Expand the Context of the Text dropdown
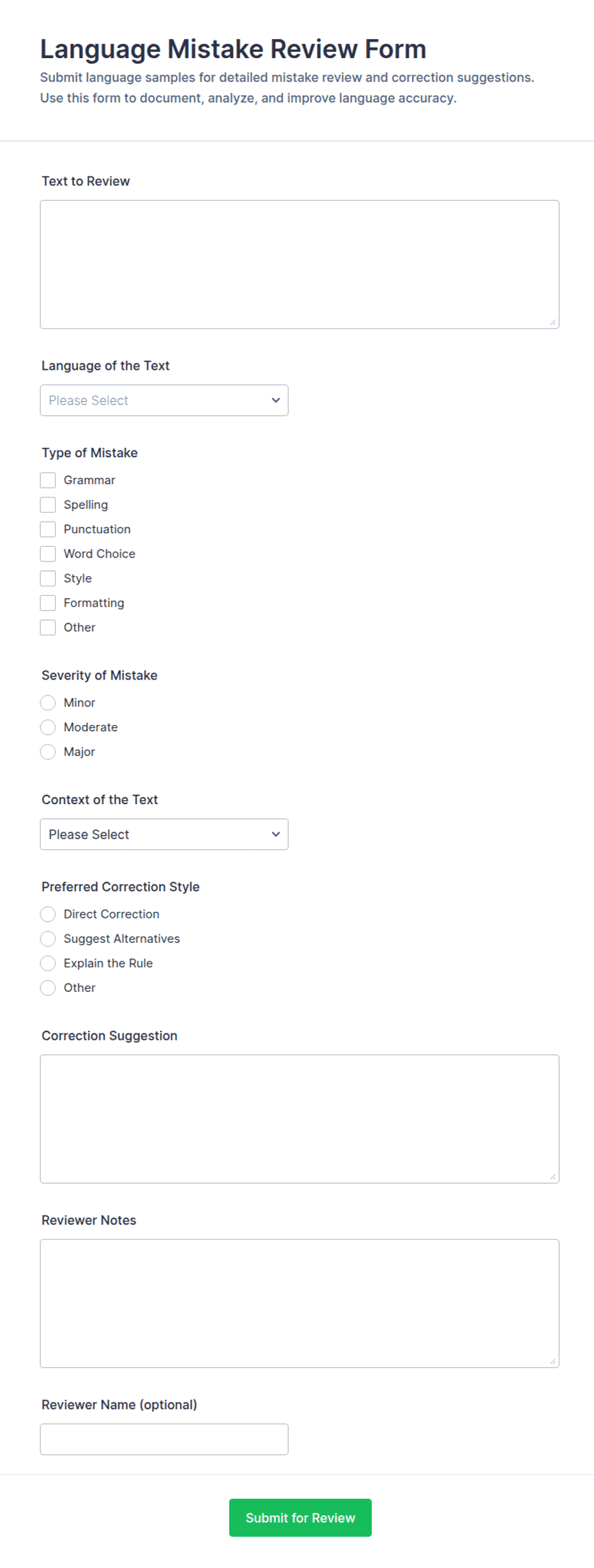Screen dimensions: 594x1568 pos(164,835)
